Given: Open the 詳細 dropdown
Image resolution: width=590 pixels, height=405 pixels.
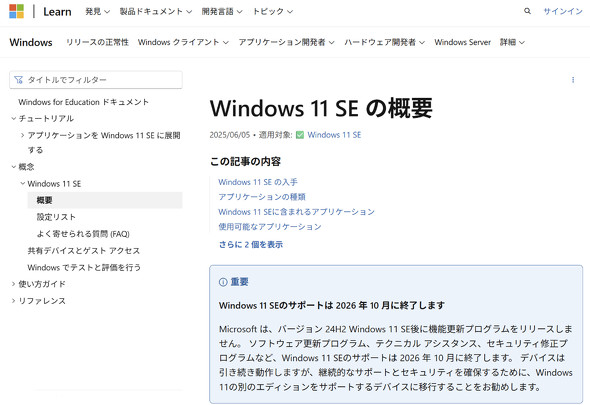Looking at the screenshot, I should [512, 42].
